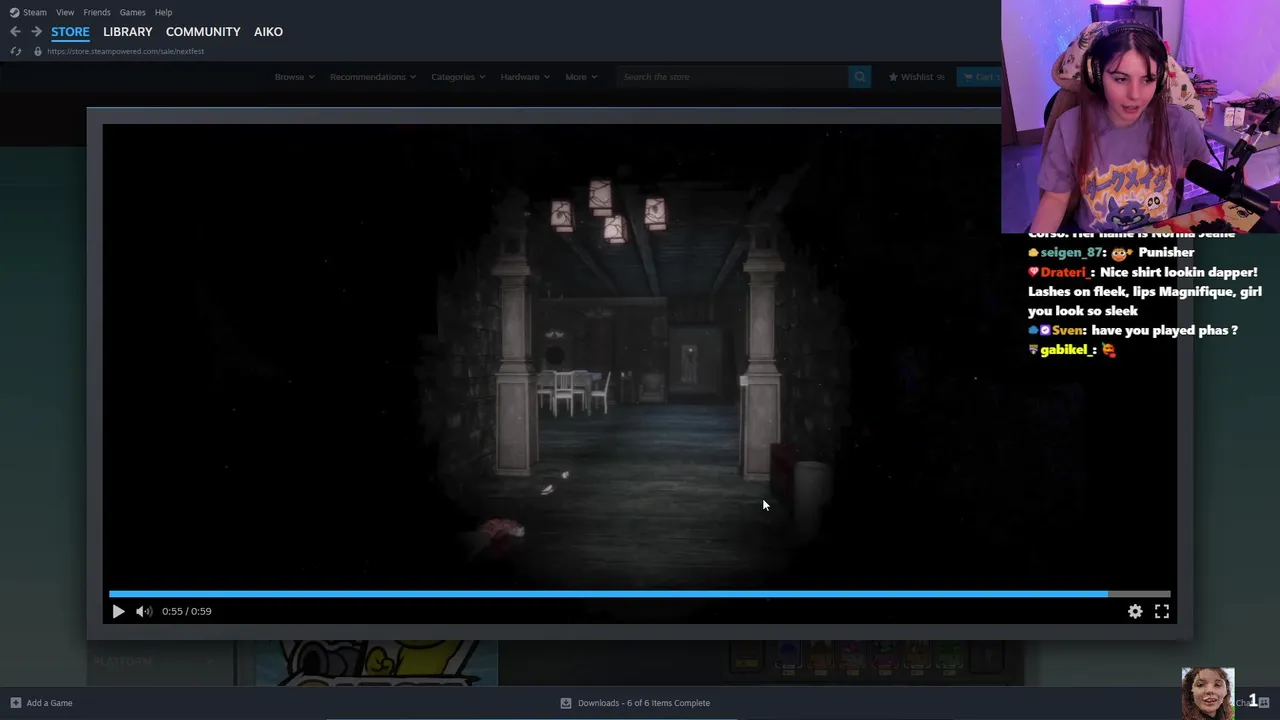
Task: Expand the Hardware dropdown
Action: (x=525, y=77)
